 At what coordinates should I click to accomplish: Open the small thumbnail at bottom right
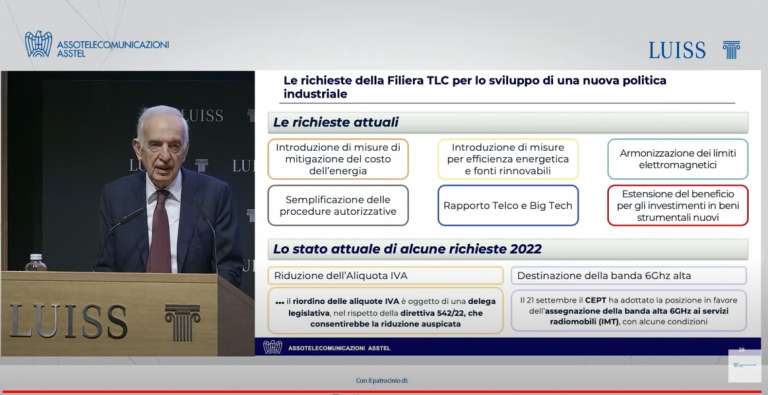tap(744, 366)
